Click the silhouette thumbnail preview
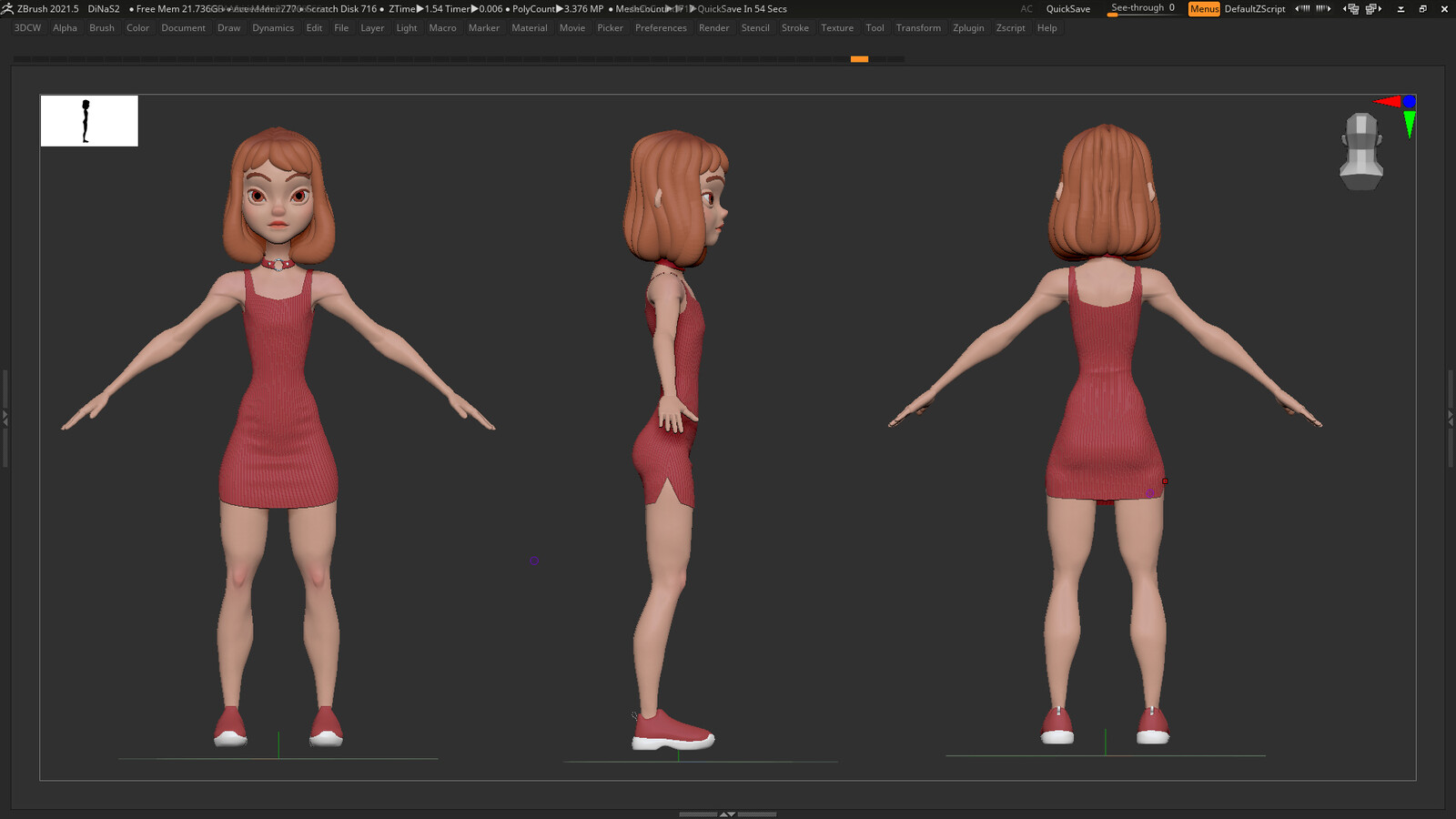Screen dimensions: 1456x819 [89, 120]
